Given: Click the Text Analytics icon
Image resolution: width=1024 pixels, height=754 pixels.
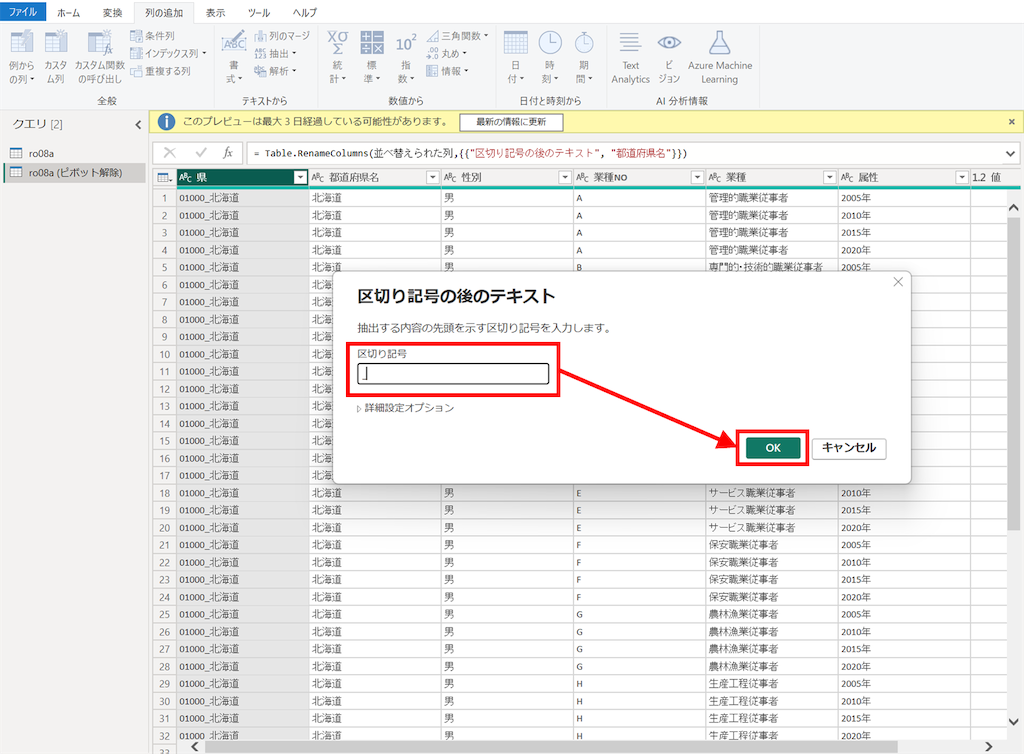Looking at the screenshot, I should pos(630,42).
